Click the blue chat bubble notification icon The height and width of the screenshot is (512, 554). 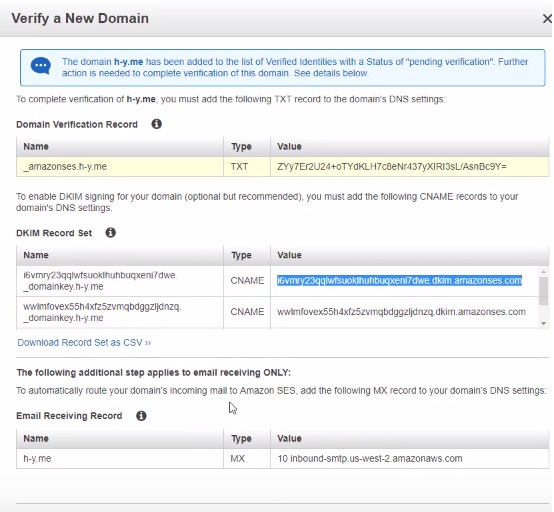(x=41, y=66)
